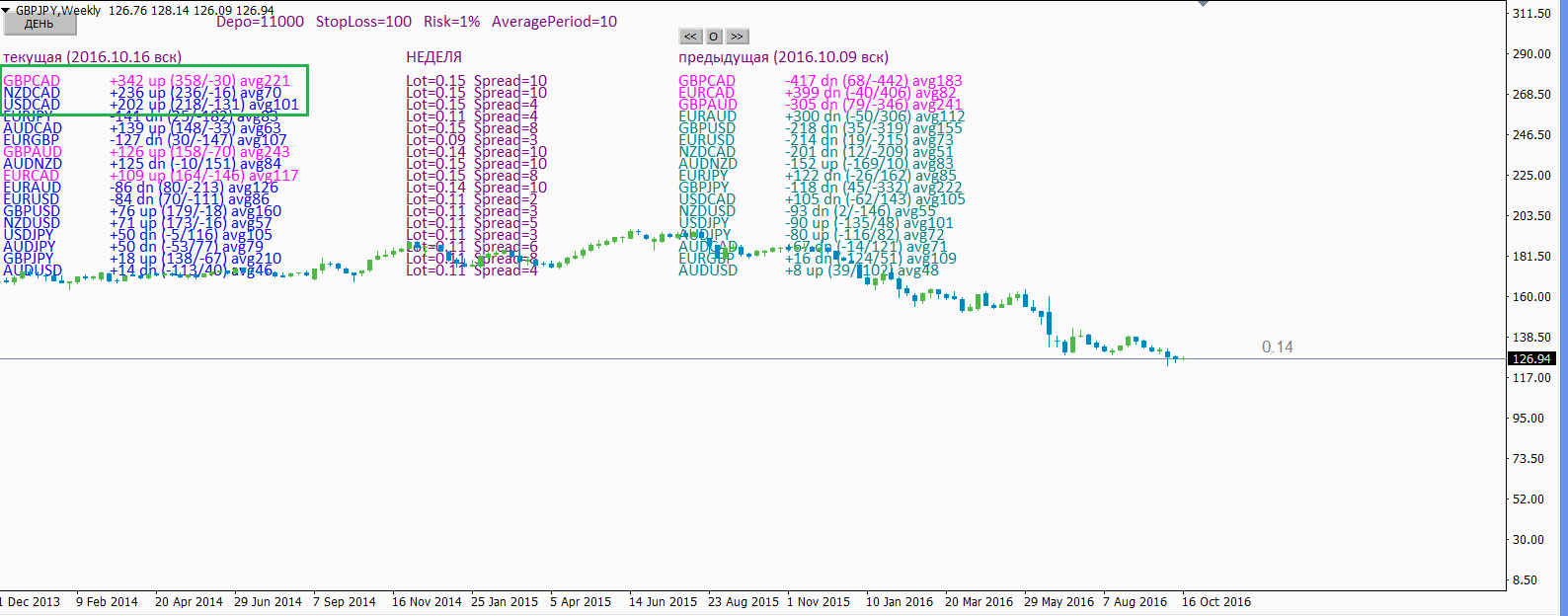
Task: Click the 311.50 price scale value
Action: click(x=1531, y=14)
